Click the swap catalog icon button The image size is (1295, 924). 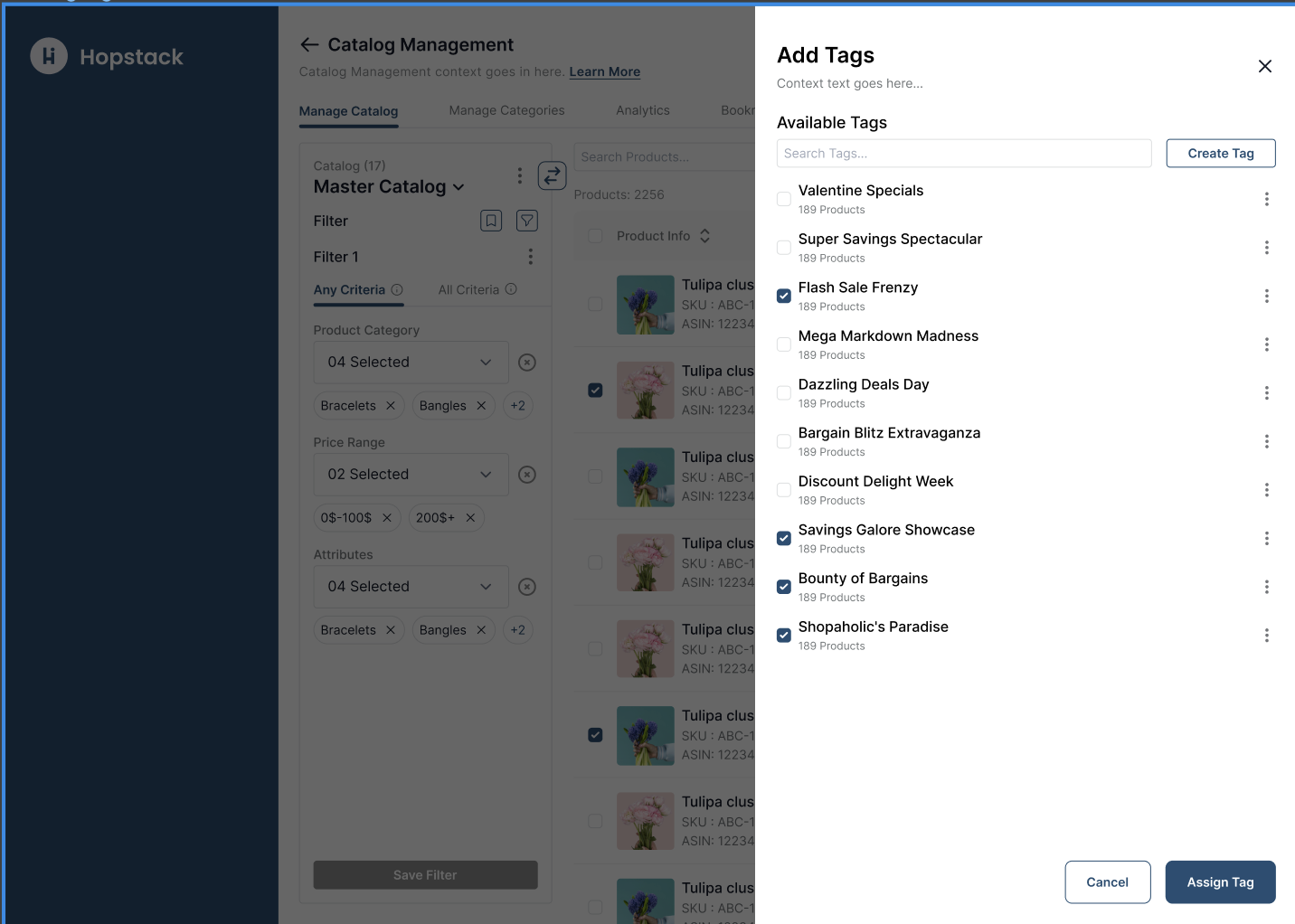552,174
